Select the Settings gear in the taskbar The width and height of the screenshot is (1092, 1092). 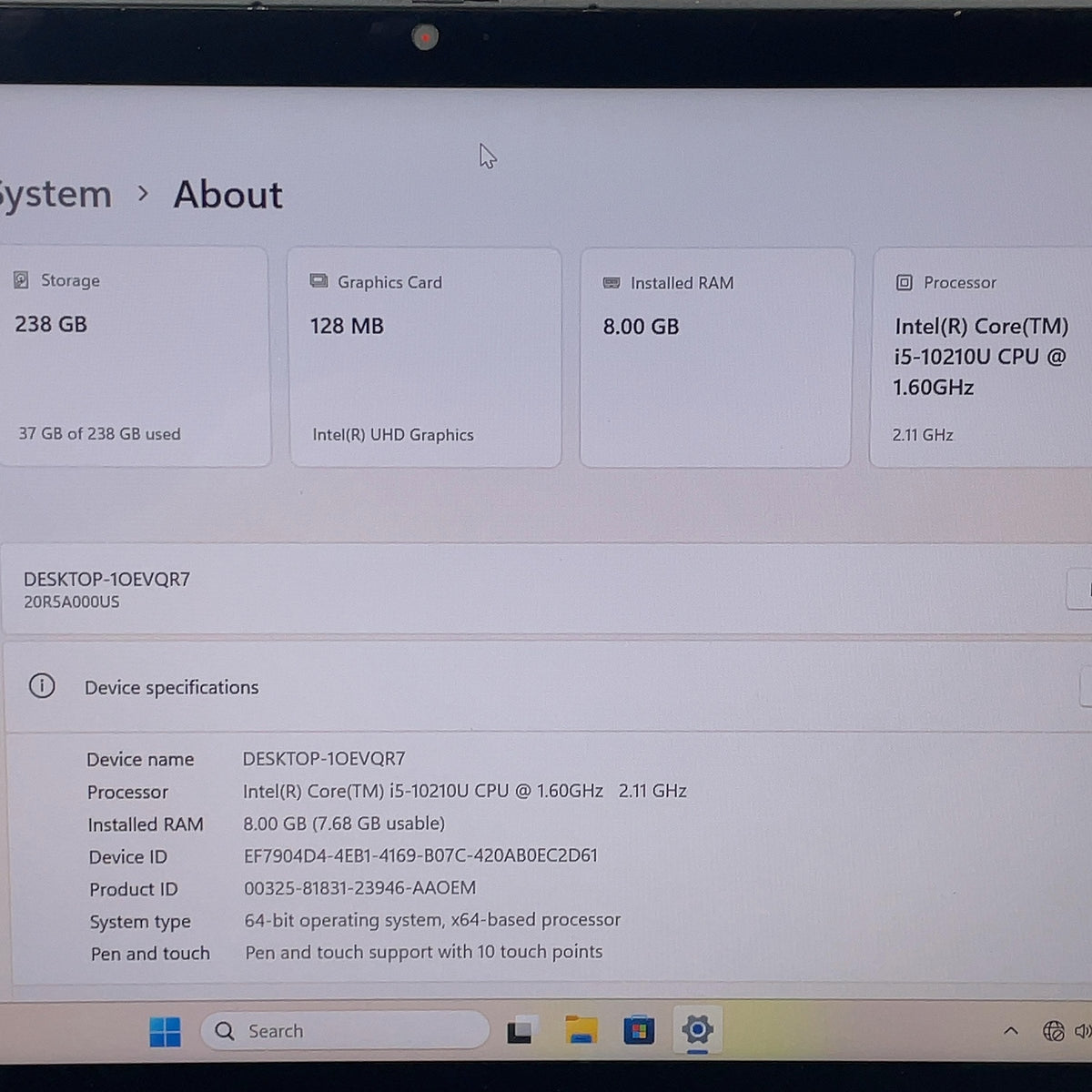coord(697,1030)
